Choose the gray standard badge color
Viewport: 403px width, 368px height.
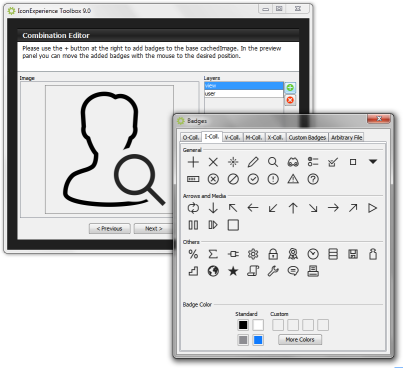tap(243, 340)
